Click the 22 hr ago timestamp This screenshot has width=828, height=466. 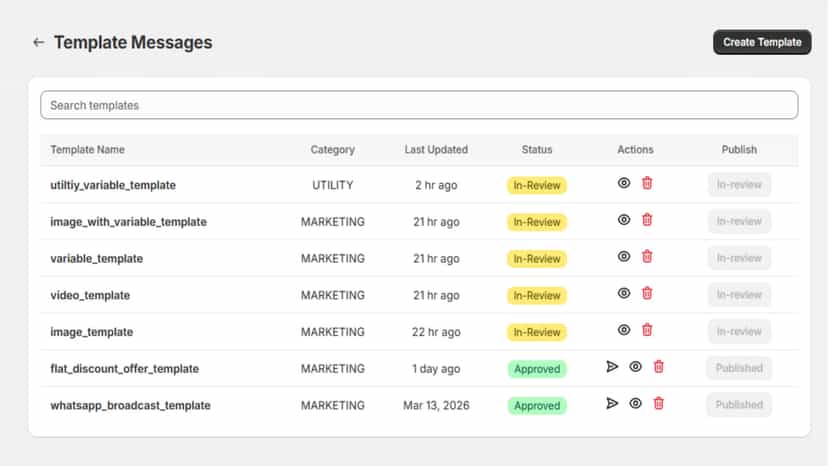[436, 332]
